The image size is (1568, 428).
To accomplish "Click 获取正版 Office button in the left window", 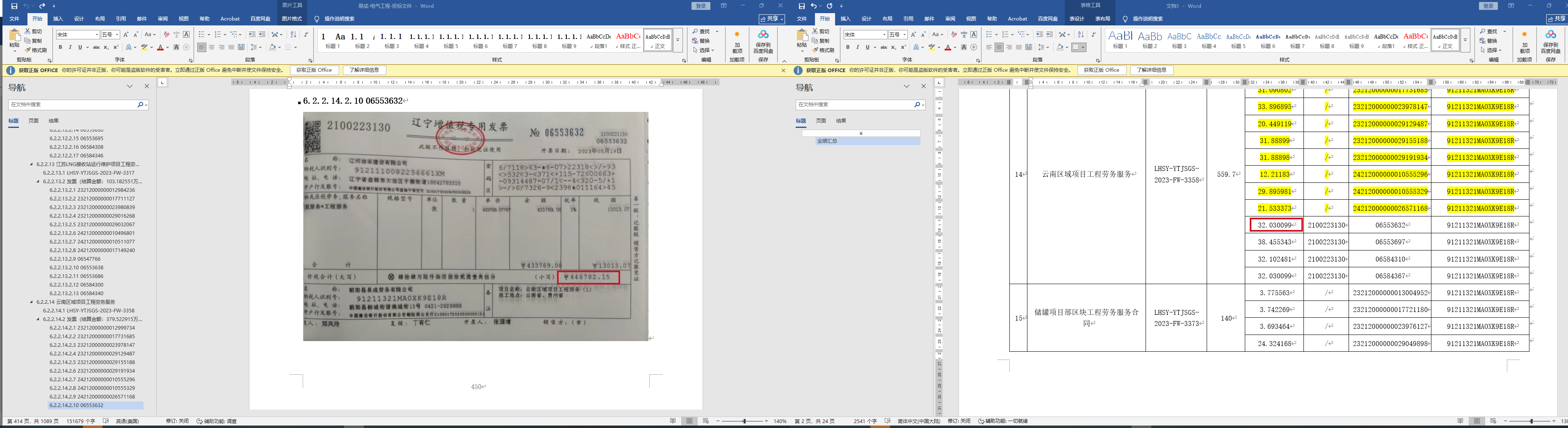I will (x=314, y=71).
